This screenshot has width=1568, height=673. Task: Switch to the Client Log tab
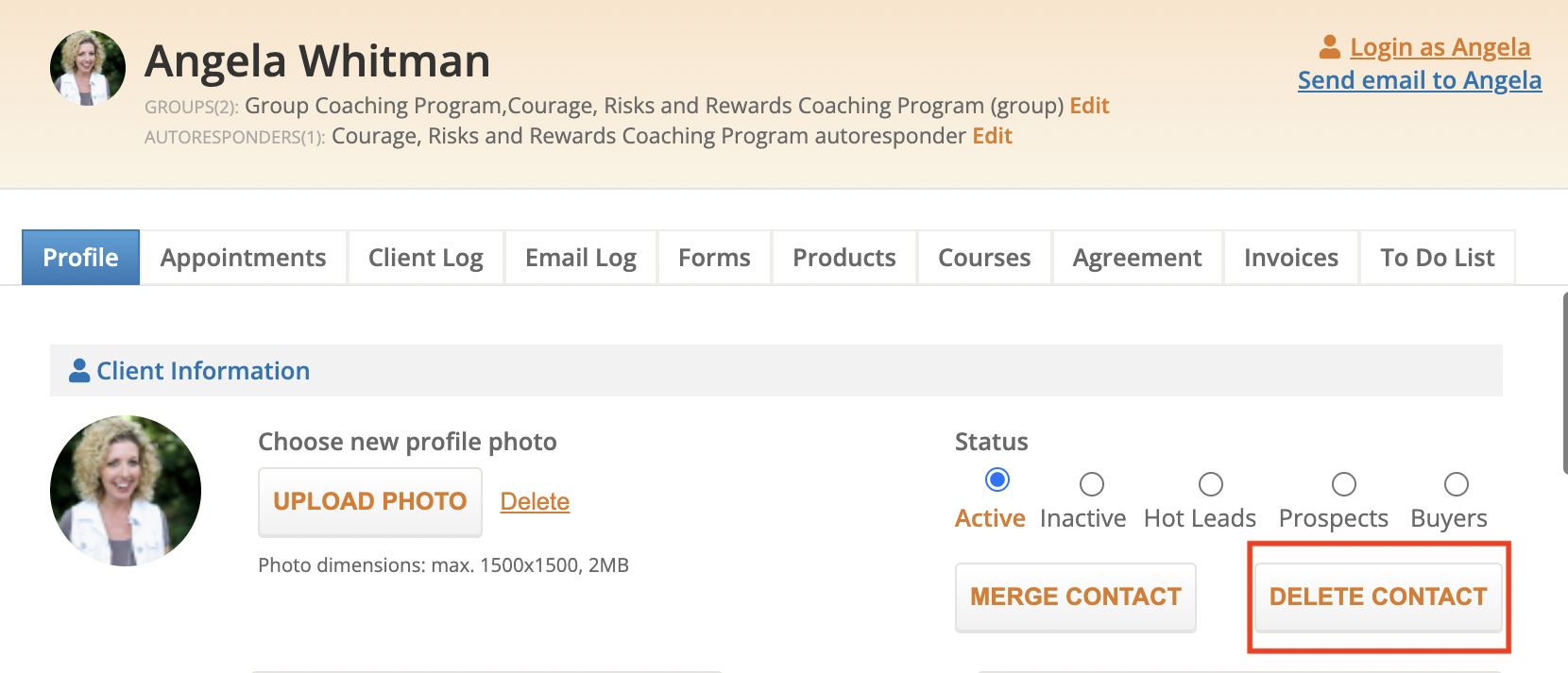tap(425, 258)
